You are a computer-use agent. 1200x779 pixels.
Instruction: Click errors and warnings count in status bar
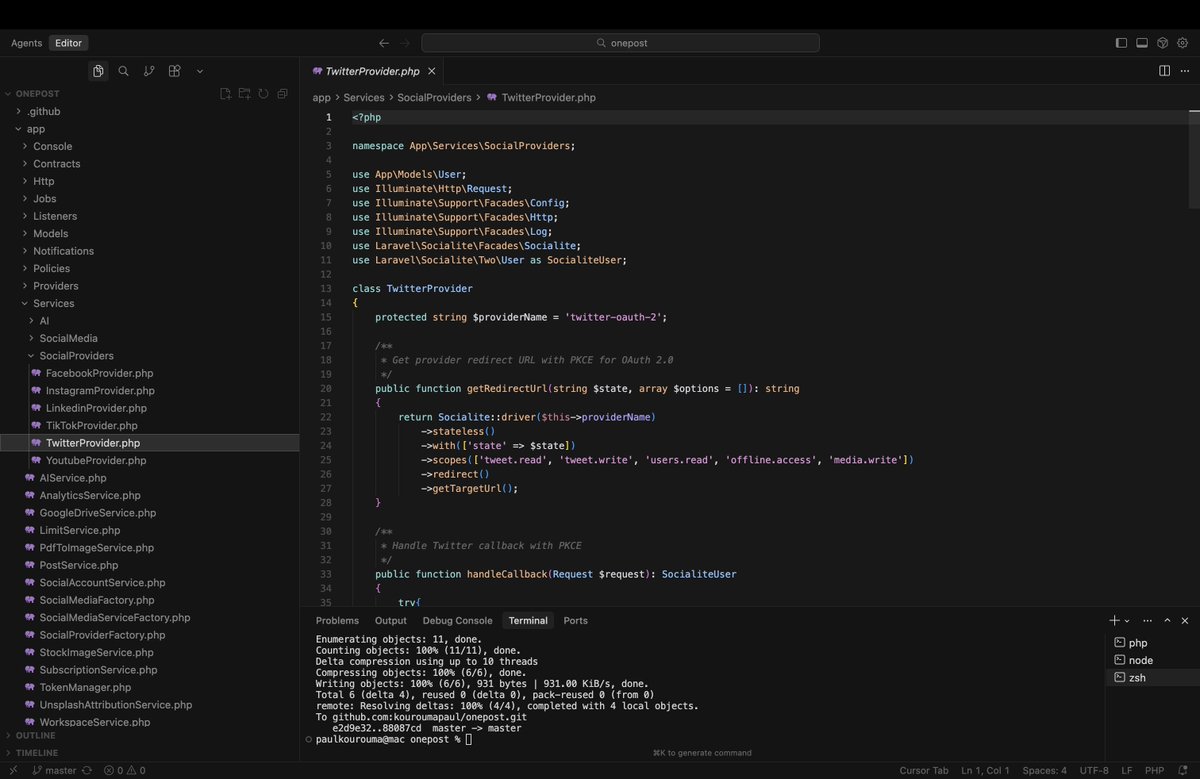coord(125,771)
